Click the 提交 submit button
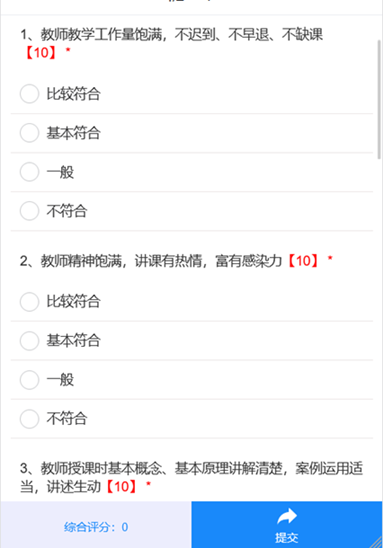Viewport: 383px width, 548px height. 287,525
